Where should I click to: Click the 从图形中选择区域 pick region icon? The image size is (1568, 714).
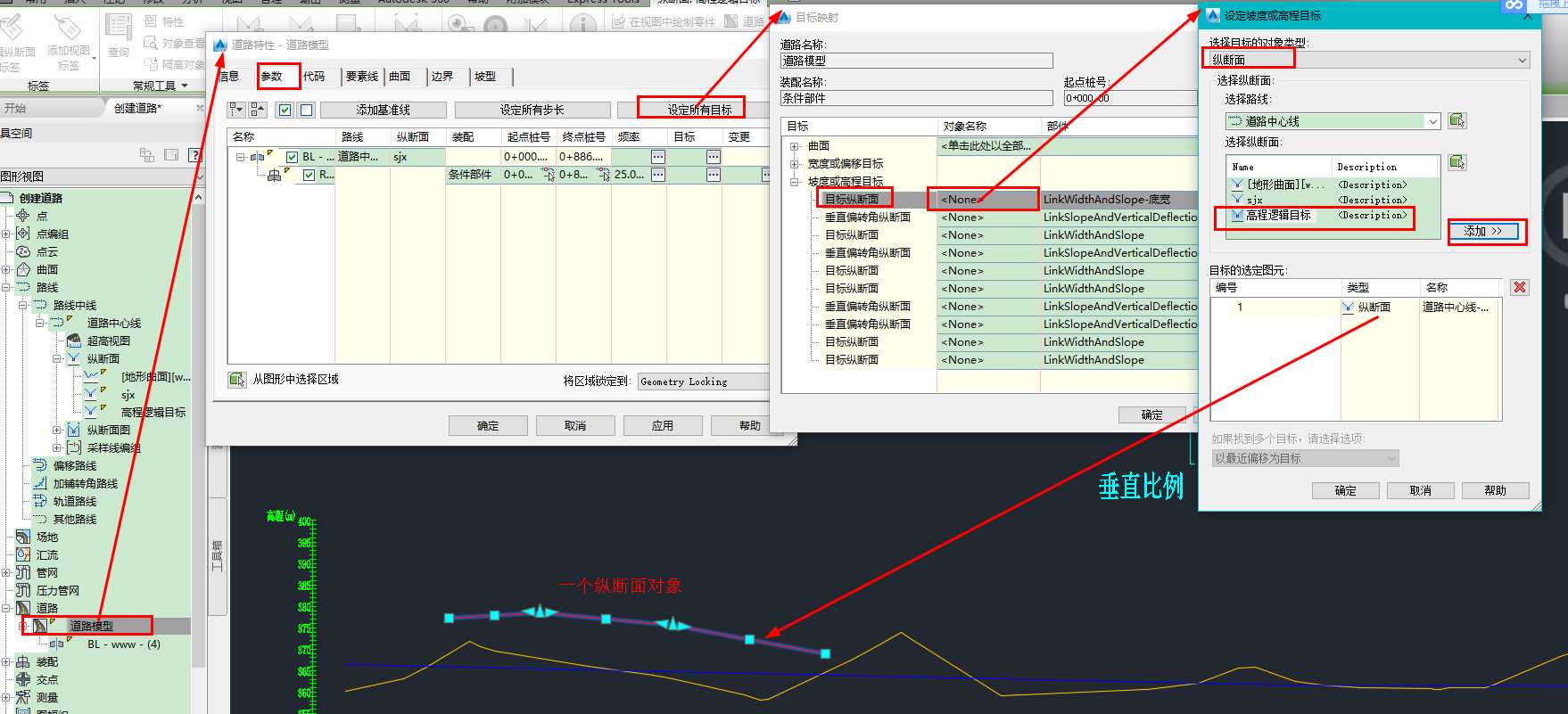pyautogui.click(x=236, y=380)
